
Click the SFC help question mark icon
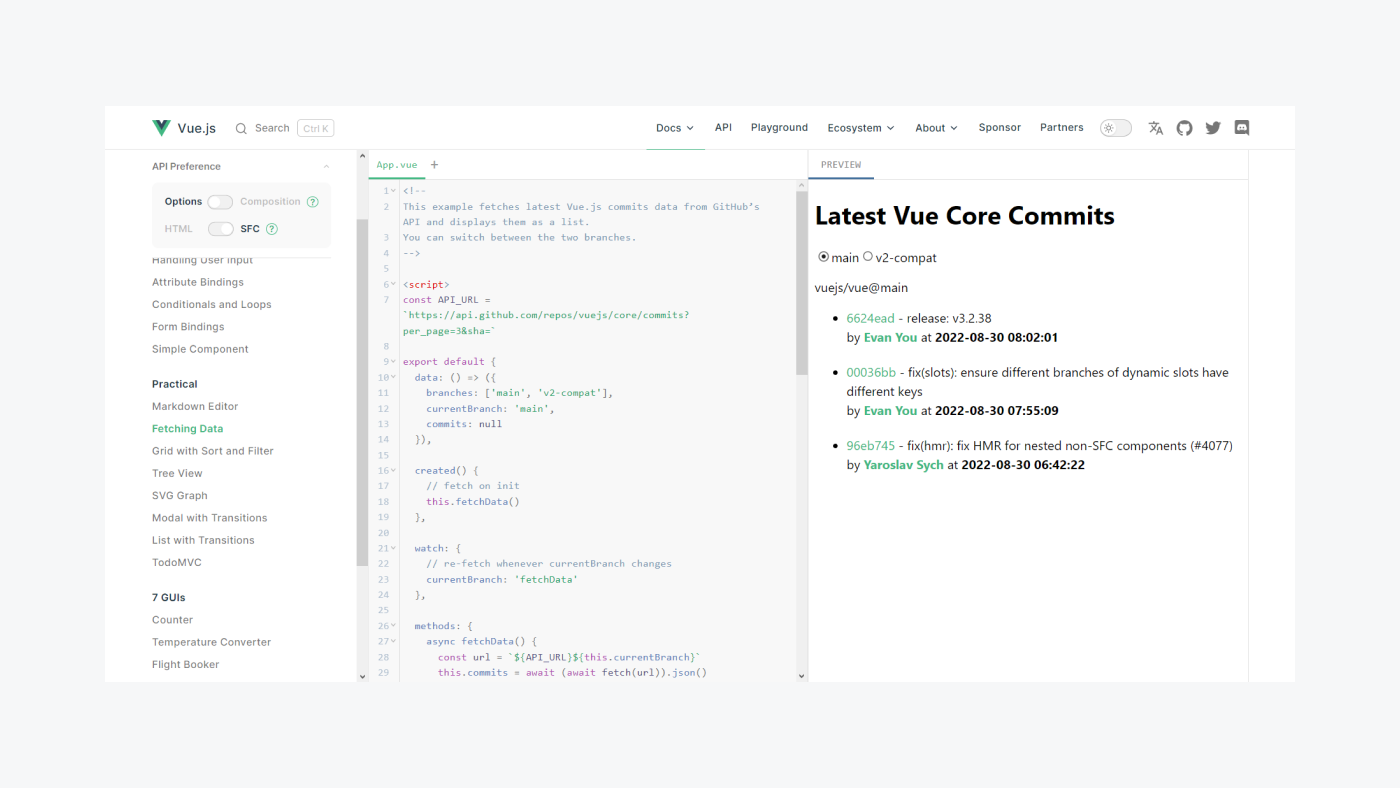(271, 228)
